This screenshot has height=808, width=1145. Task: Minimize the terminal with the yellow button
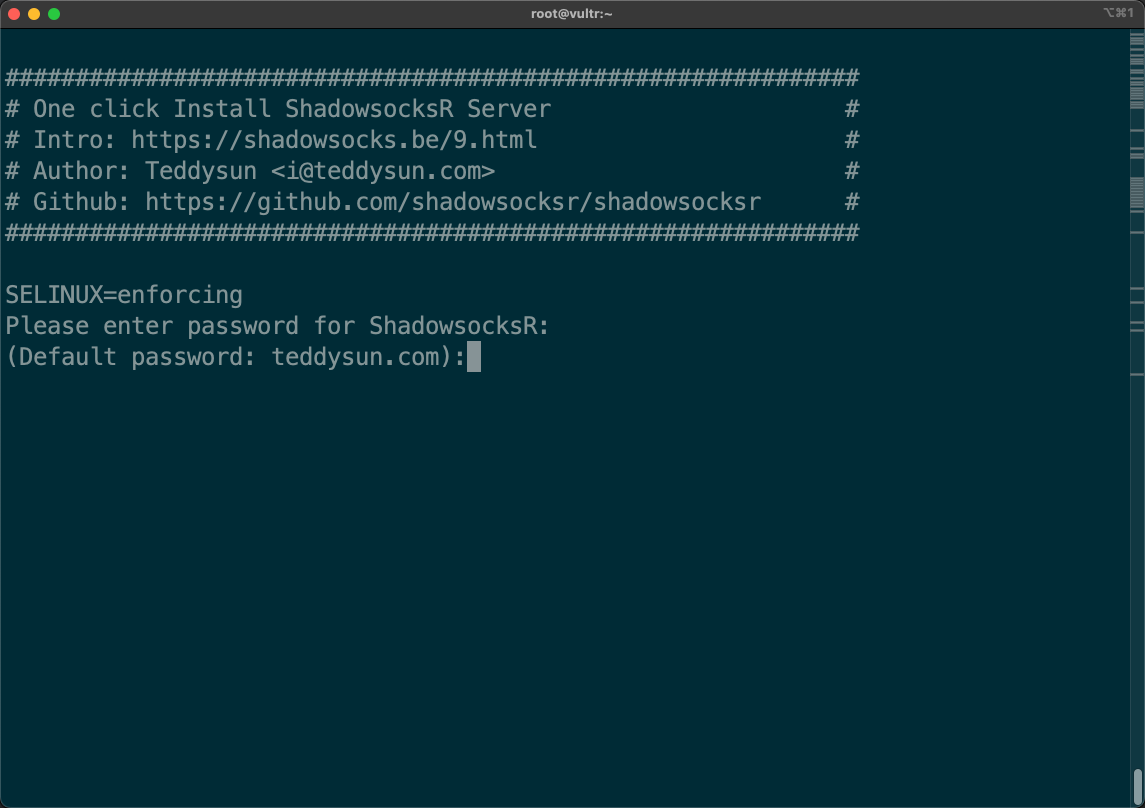click(34, 14)
